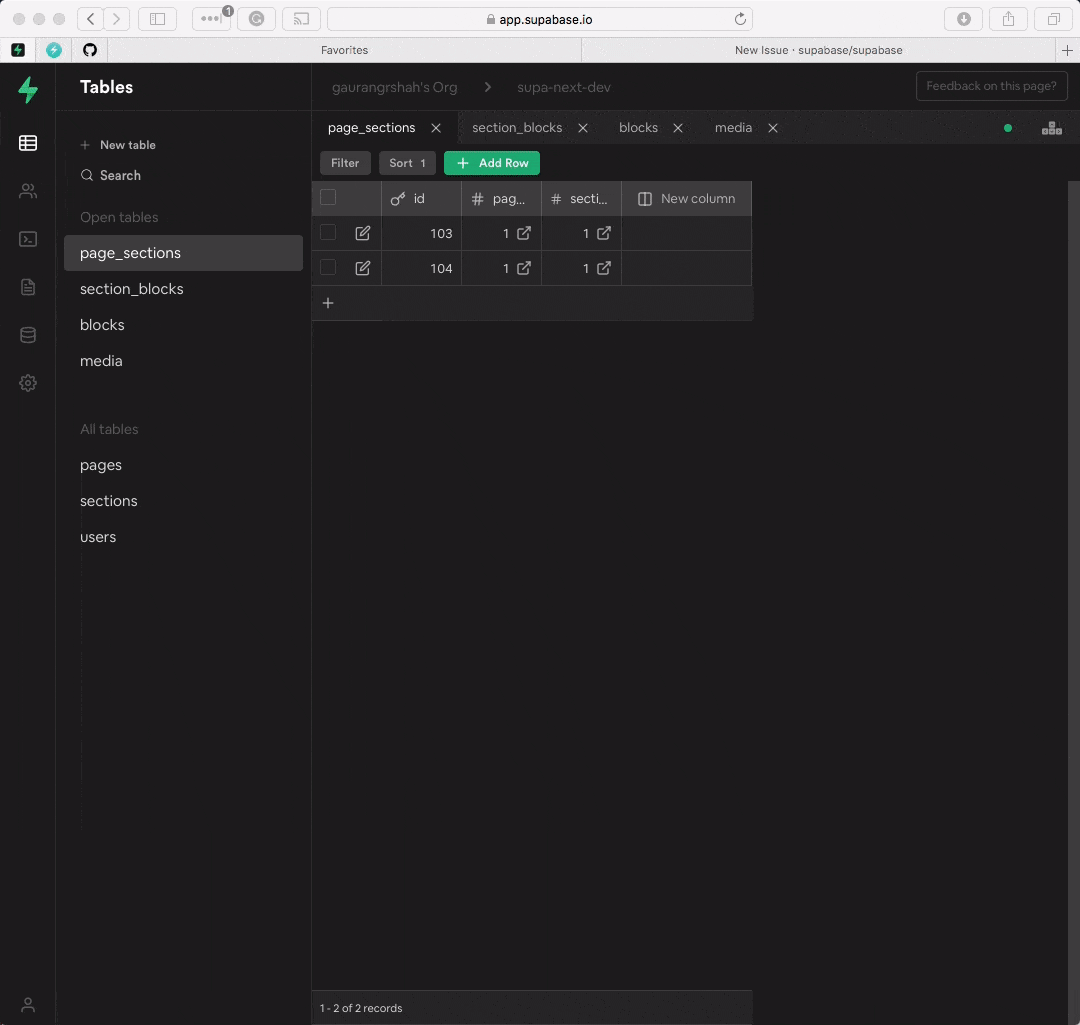Click the Supabase logo at the top

point(27,90)
